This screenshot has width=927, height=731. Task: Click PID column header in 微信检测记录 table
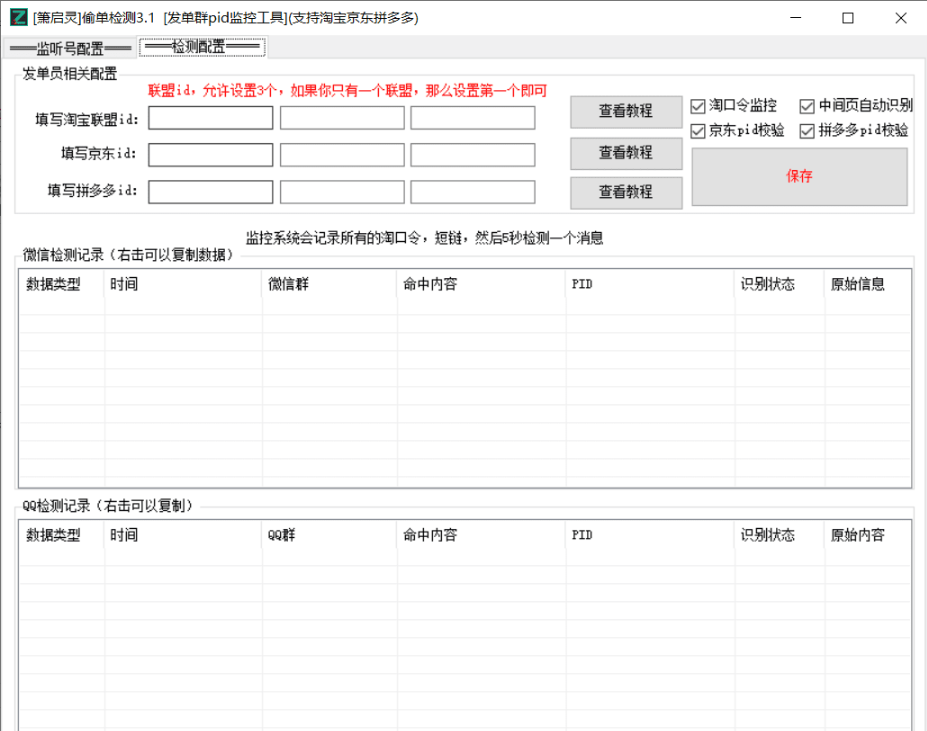tap(650, 284)
